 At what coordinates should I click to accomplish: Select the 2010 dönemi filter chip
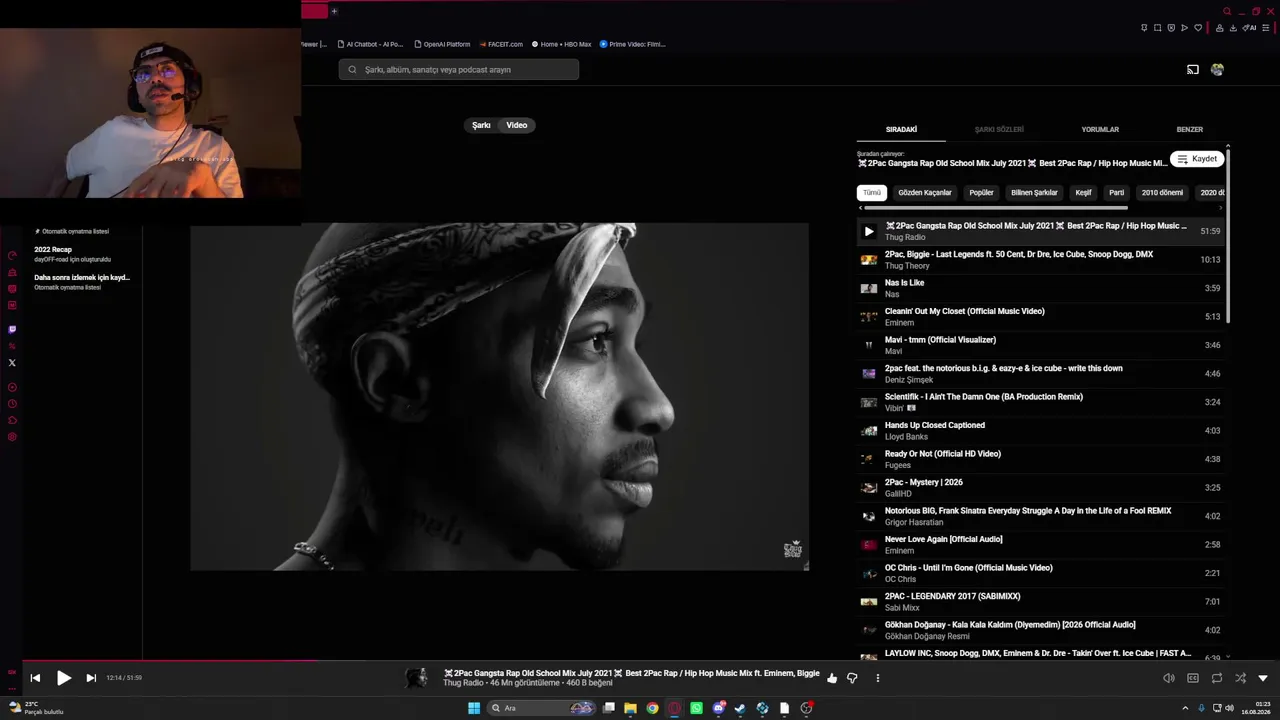pyautogui.click(x=1162, y=192)
